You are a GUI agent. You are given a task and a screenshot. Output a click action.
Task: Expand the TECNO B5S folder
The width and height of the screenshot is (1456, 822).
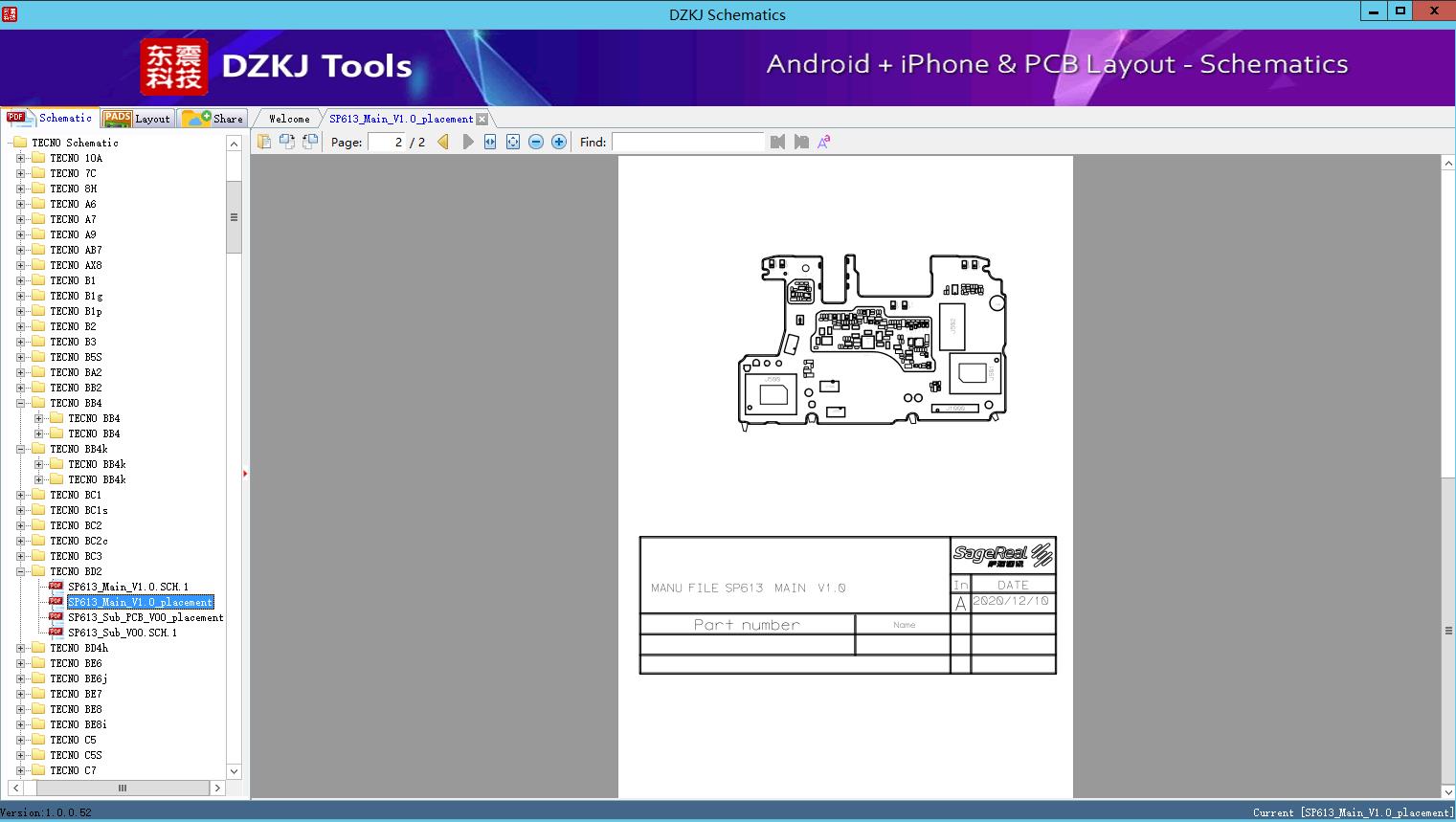[x=21, y=357]
